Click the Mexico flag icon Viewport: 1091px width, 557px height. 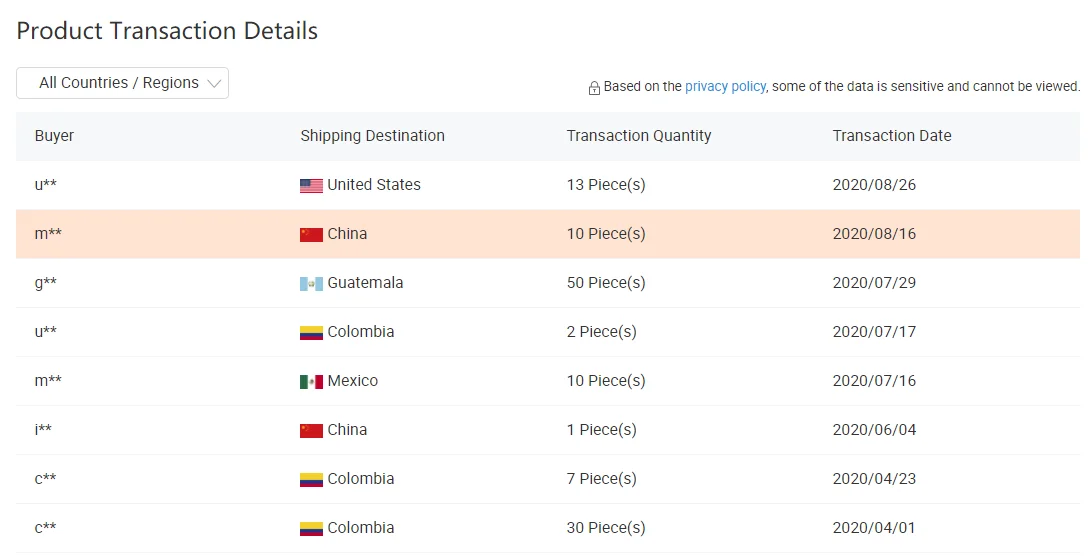tap(311, 381)
